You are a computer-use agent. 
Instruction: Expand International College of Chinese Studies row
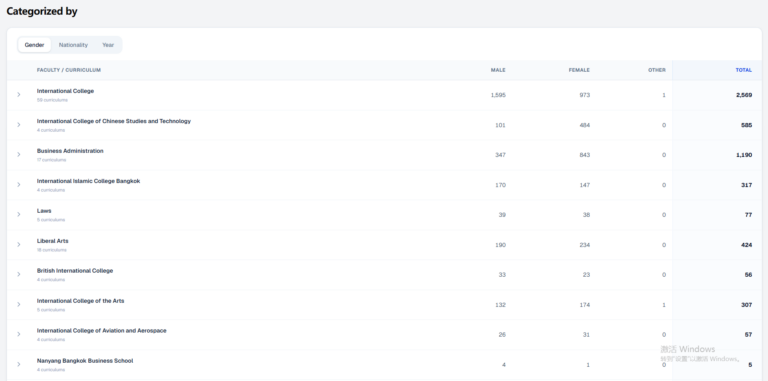click(19, 125)
